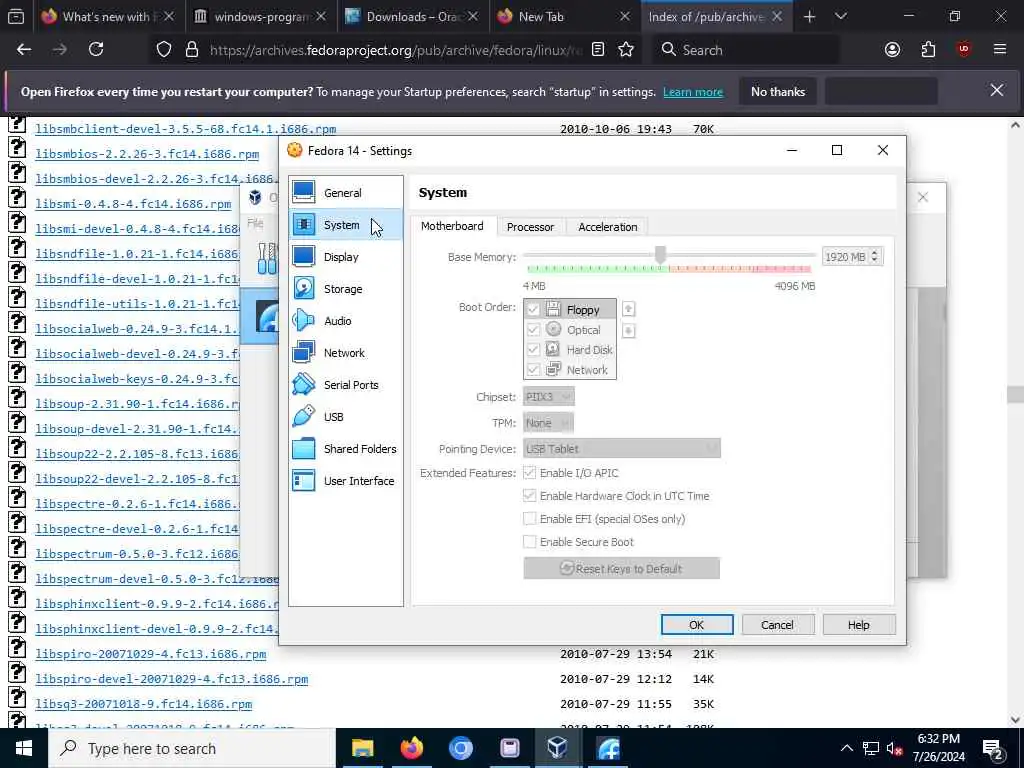Move boot item up with arrow button

tap(628, 309)
